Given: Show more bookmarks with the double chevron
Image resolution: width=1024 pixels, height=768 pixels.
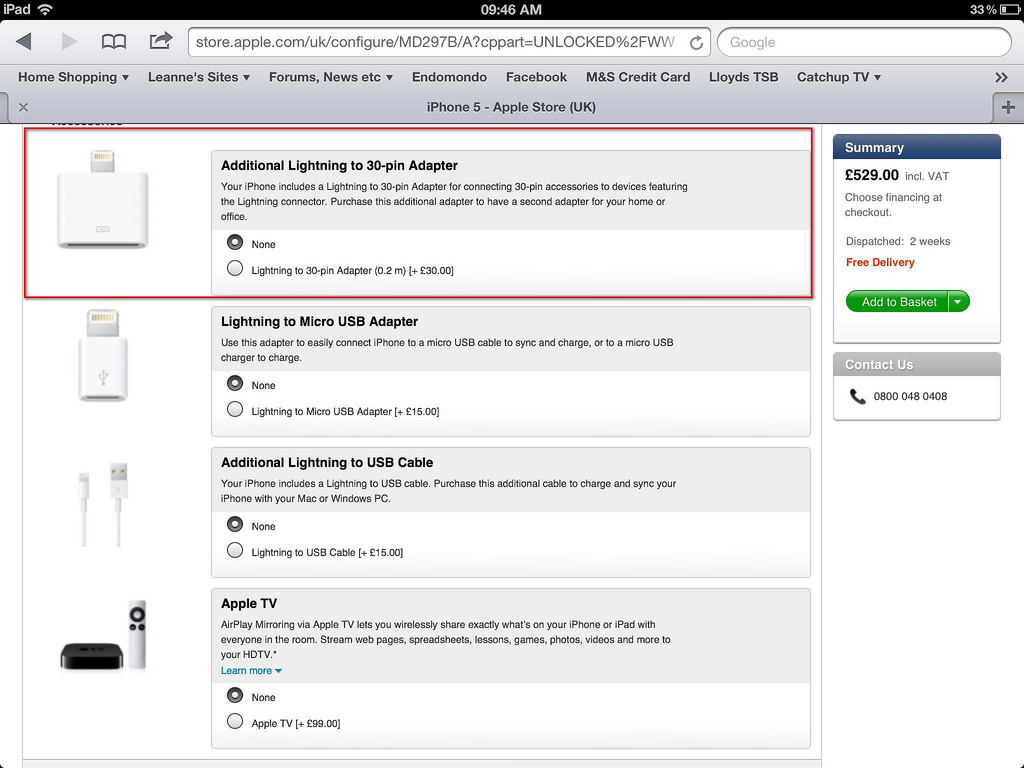Looking at the screenshot, I should [x=1001, y=77].
